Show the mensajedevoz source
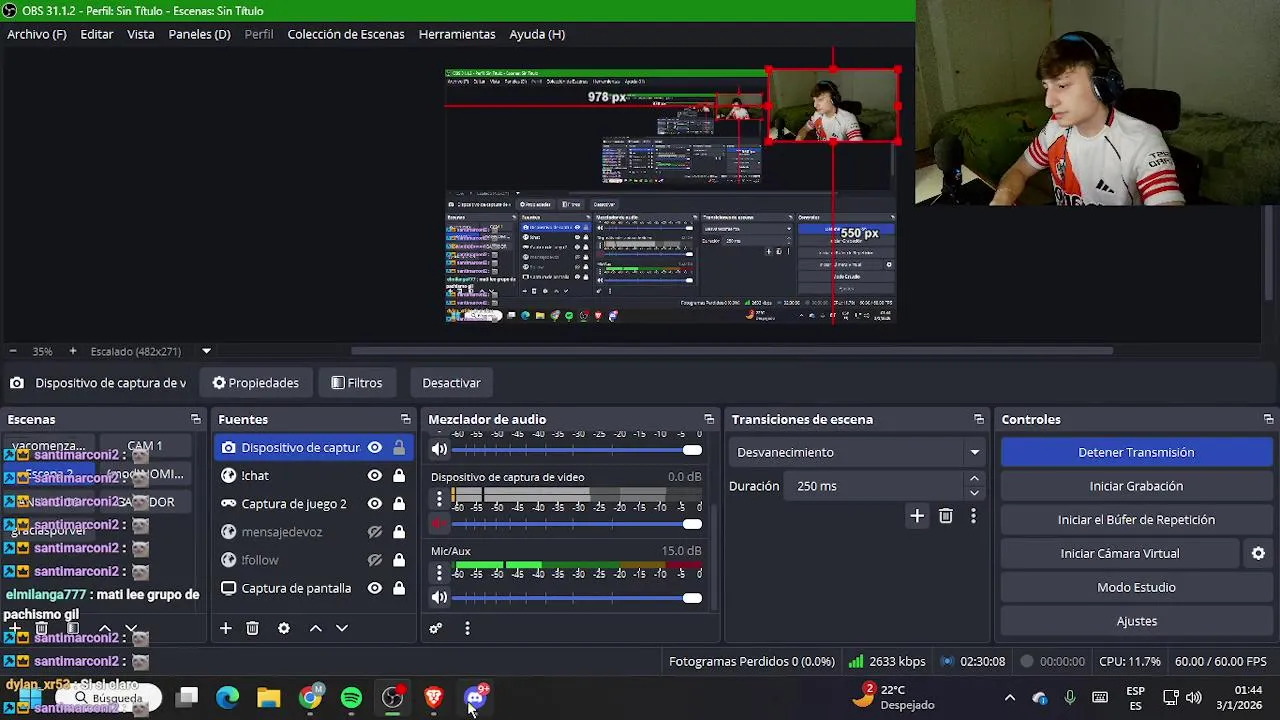Viewport: 1280px width, 720px height. [374, 531]
